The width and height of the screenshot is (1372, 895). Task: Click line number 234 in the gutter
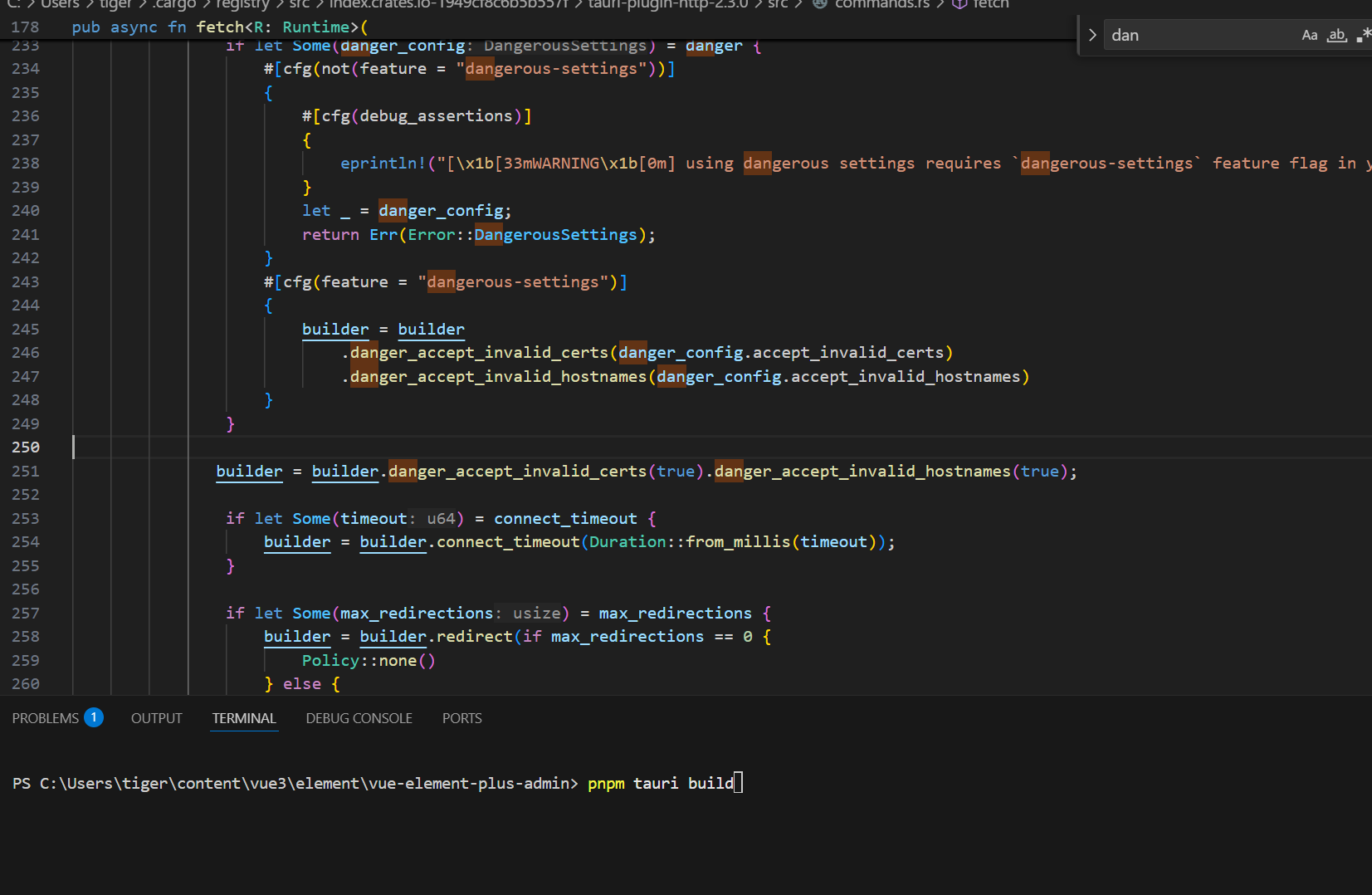(26, 69)
